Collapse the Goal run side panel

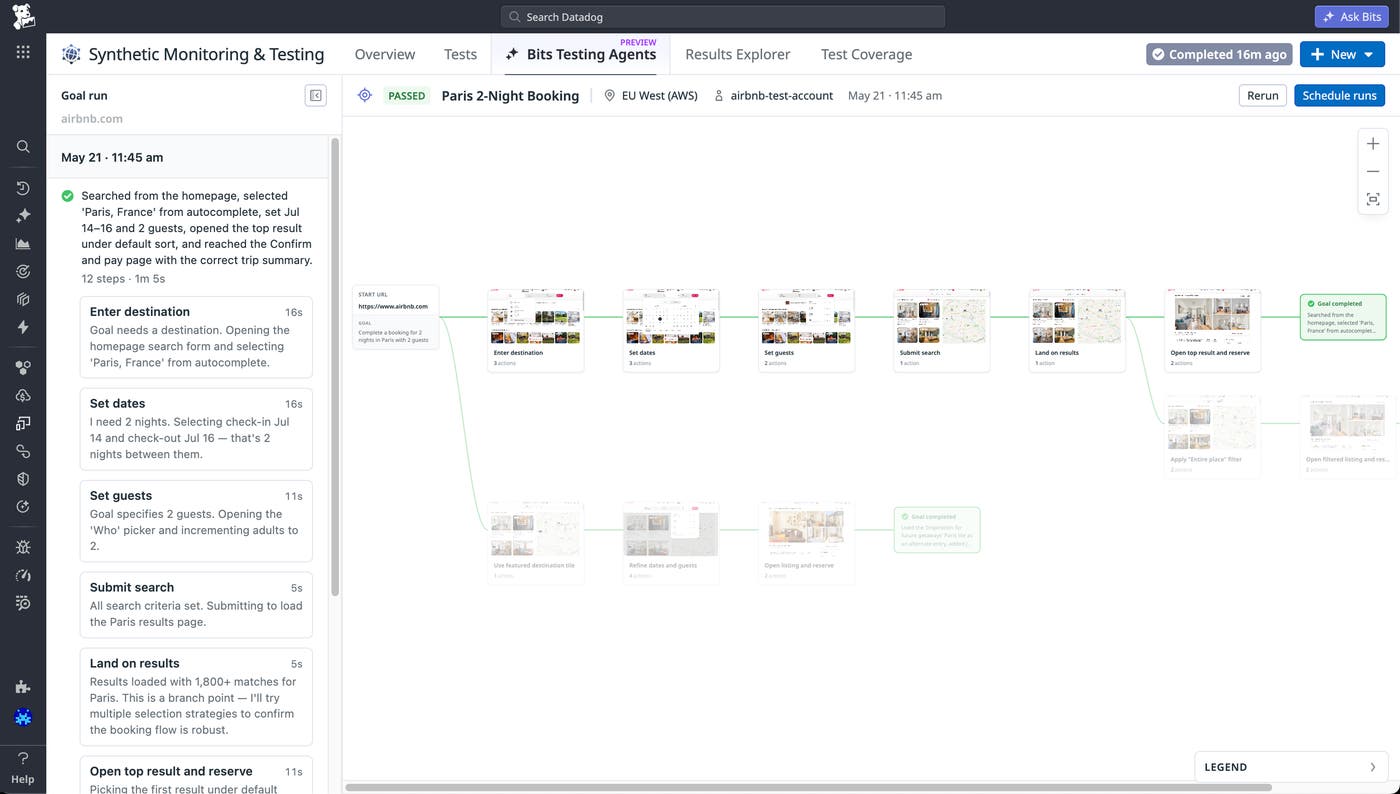click(316, 95)
